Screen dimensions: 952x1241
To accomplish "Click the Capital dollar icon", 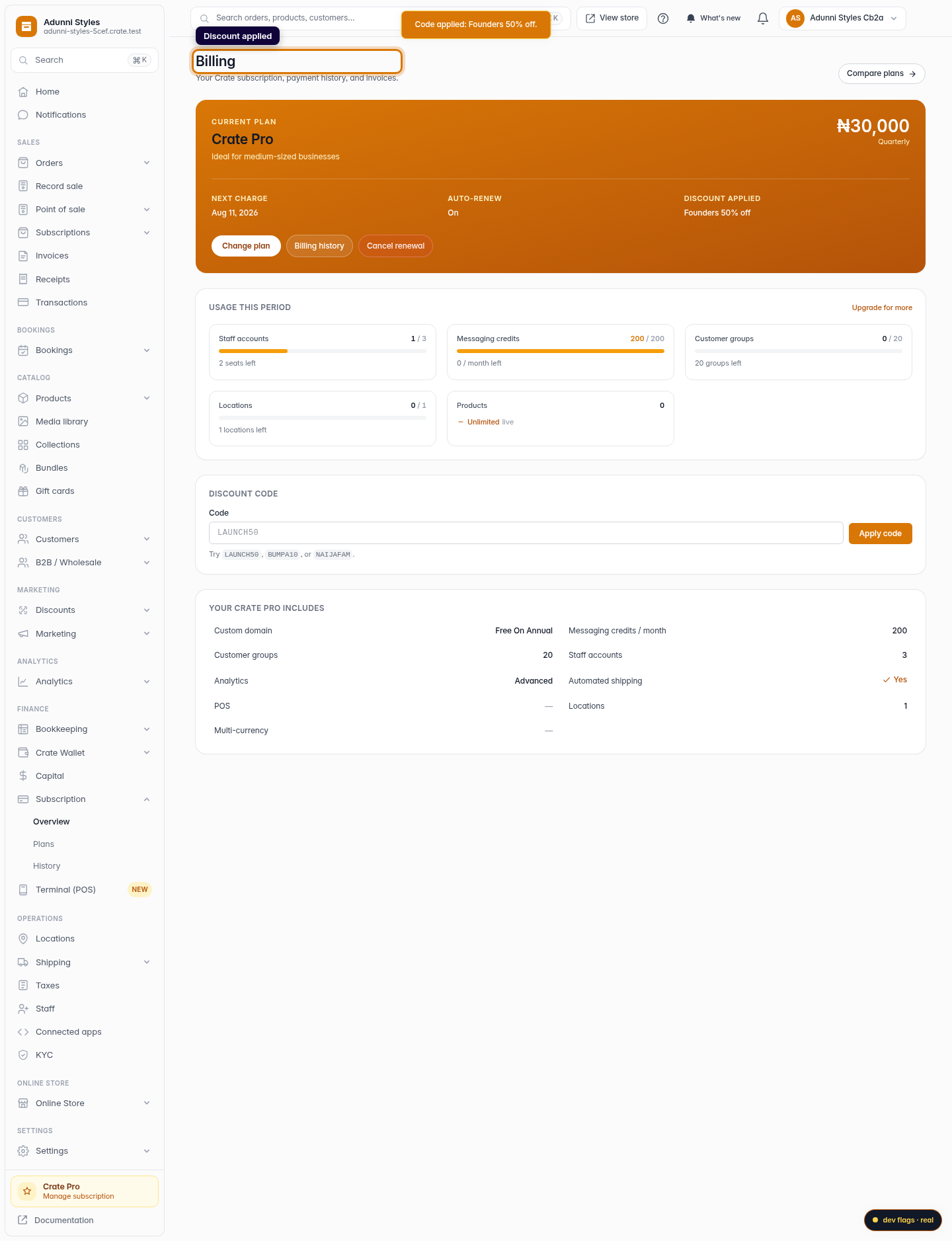I will point(23,776).
